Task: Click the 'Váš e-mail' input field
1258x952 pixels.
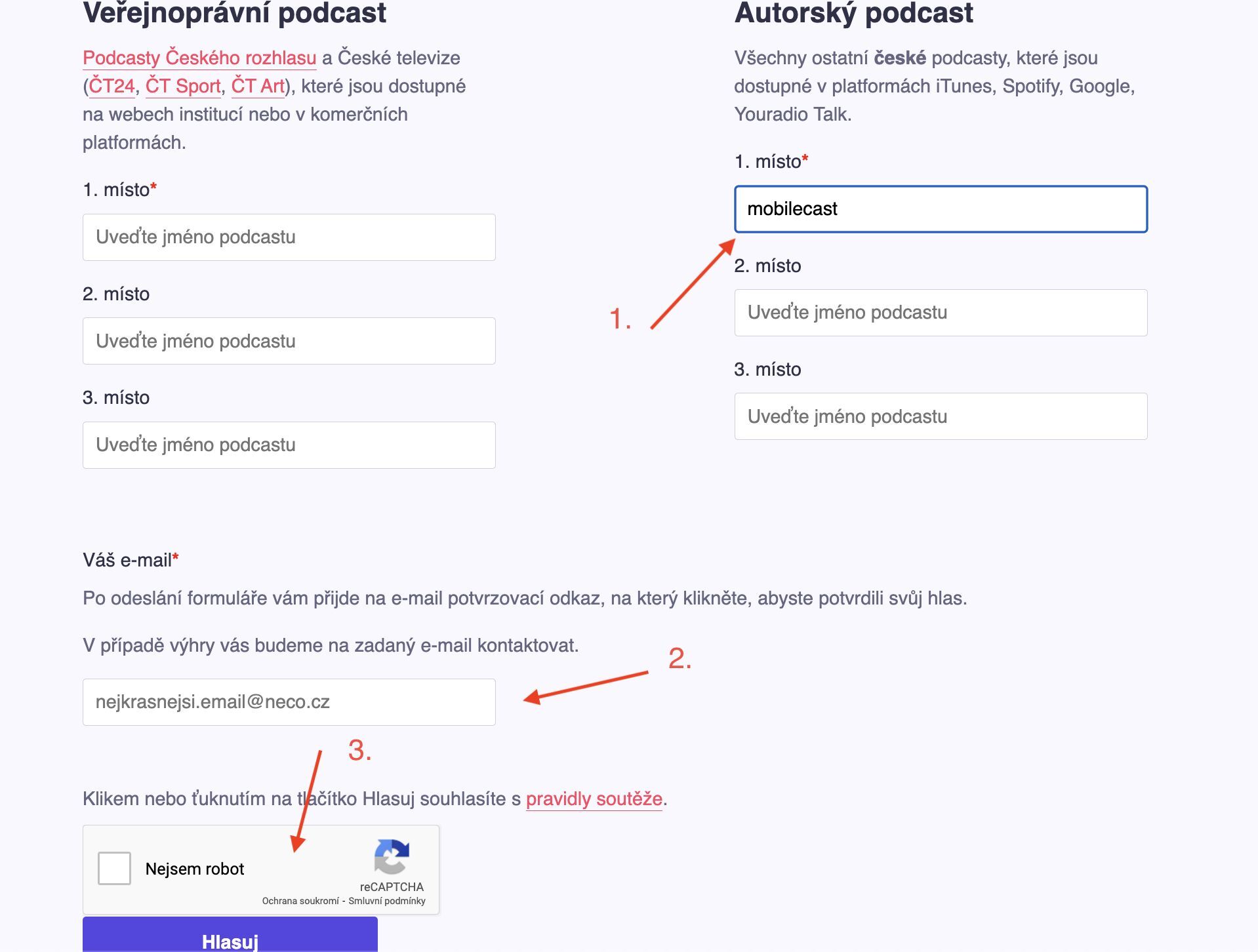Action: tap(289, 702)
